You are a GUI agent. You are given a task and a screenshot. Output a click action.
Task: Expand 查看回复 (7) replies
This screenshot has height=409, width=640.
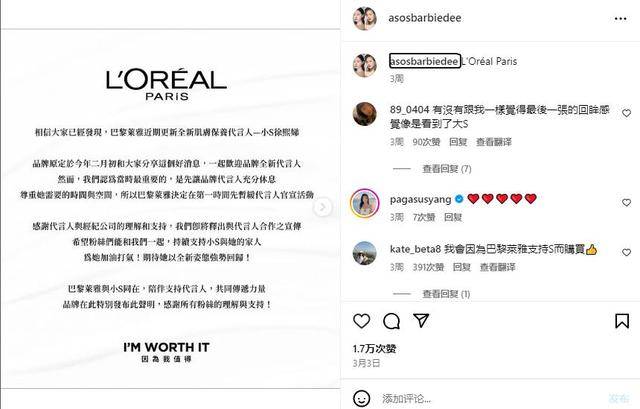[x=447, y=169]
